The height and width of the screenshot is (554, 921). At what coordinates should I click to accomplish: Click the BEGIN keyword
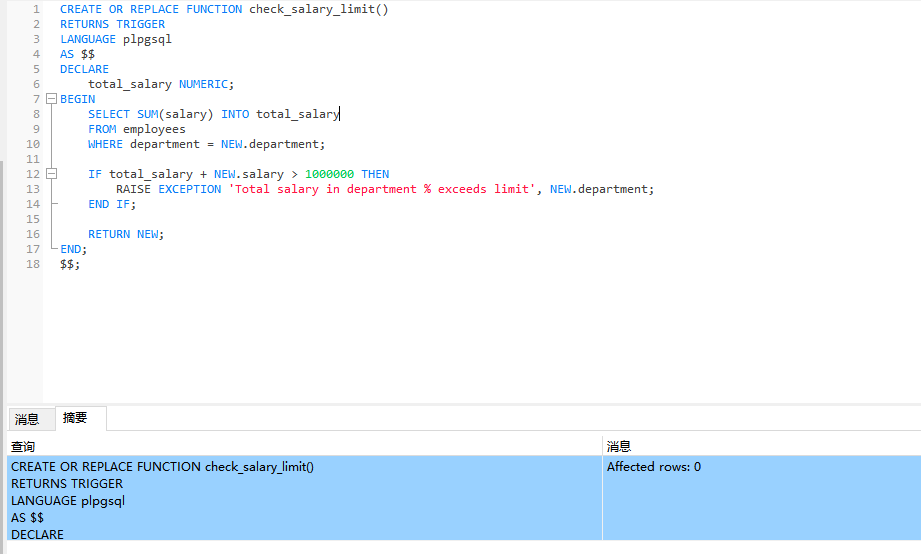point(78,99)
